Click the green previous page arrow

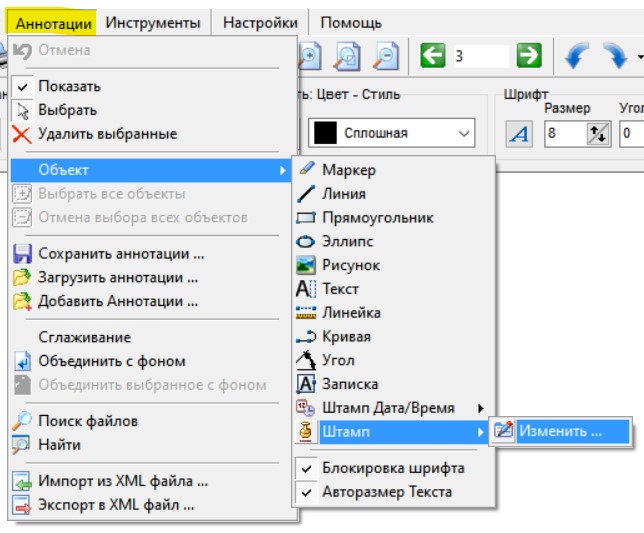pyautogui.click(x=433, y=56)
